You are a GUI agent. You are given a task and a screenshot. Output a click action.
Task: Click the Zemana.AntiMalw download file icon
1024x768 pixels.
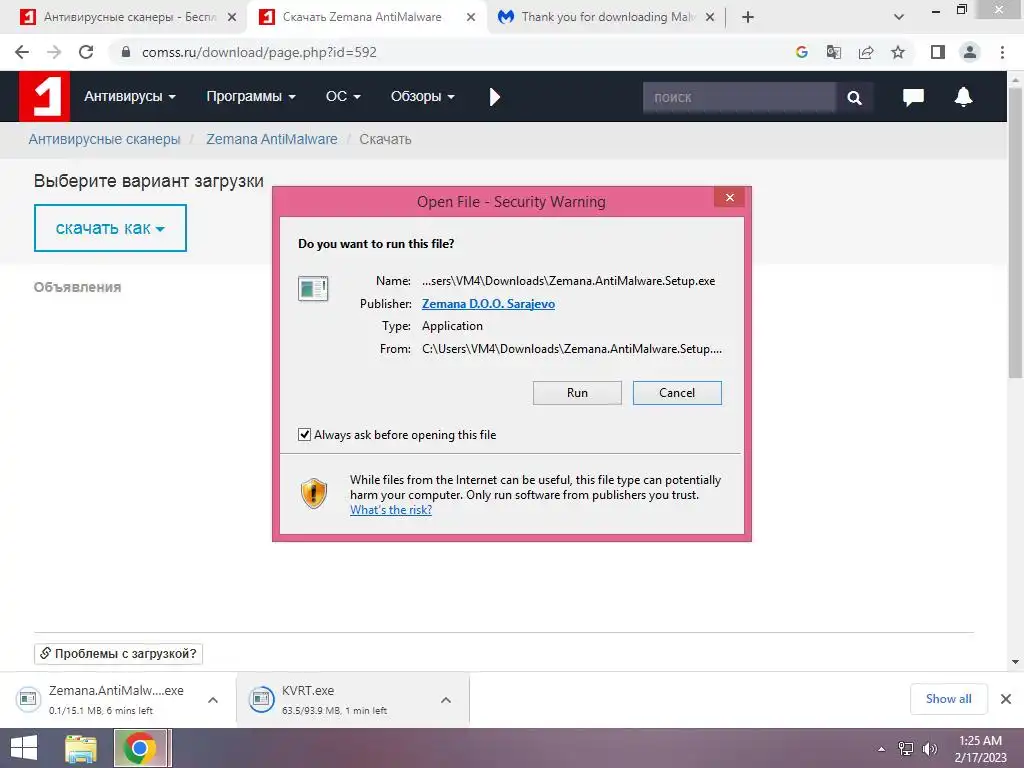(28, 699)
